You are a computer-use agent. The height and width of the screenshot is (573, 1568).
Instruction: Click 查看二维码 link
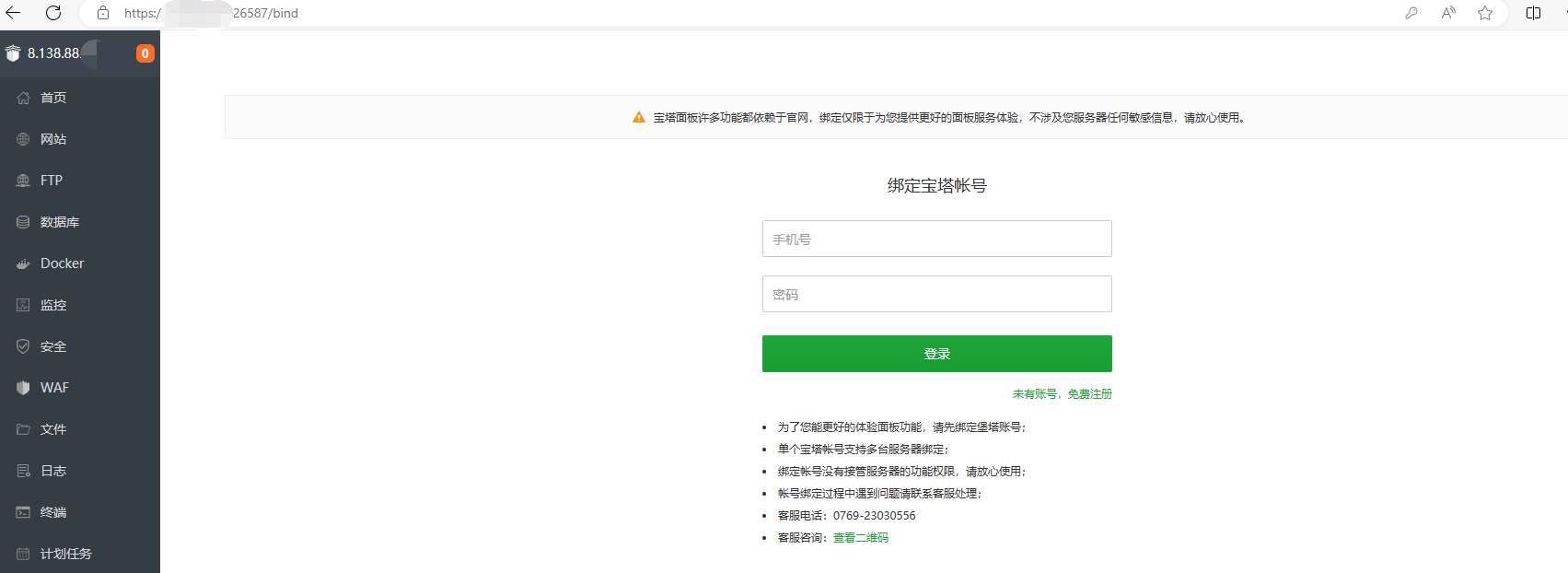click(861, 538)
